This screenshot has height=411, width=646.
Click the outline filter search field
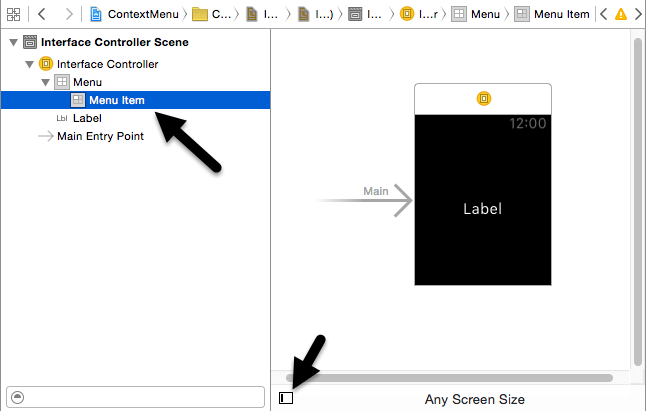(140, 396)
